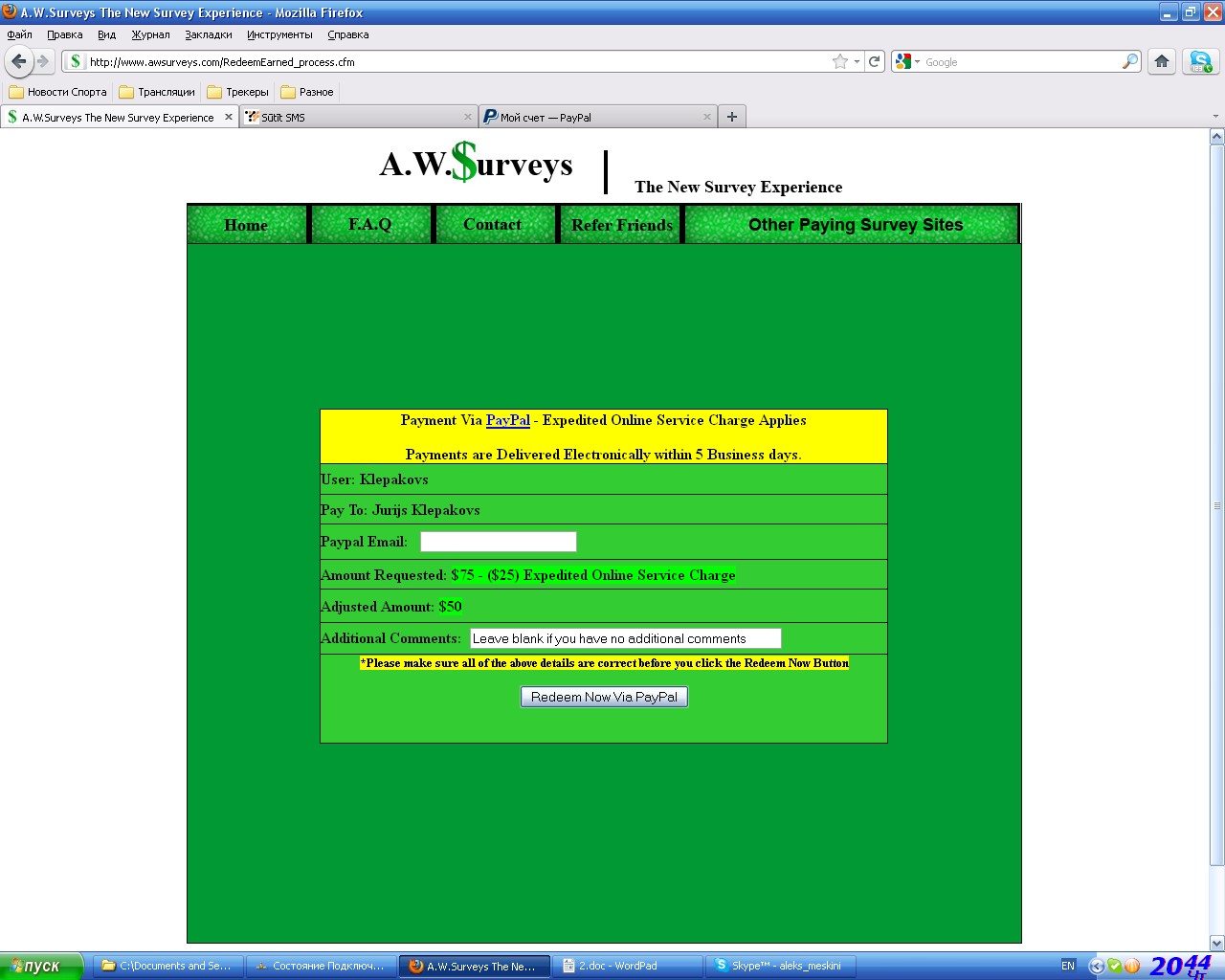Click the 'User: Klepakovs' text
1225x980 pixels.
click(374, 479)
